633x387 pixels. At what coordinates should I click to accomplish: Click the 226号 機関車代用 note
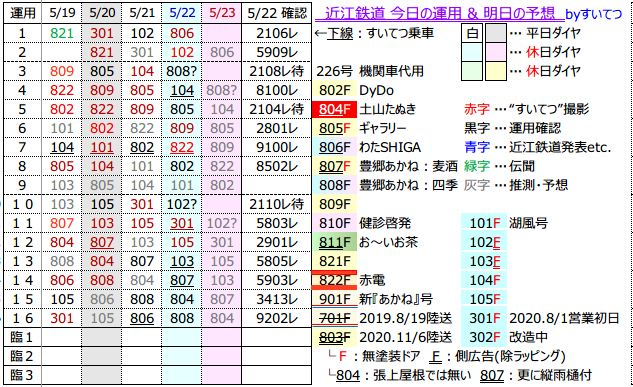tap(370, 71)
